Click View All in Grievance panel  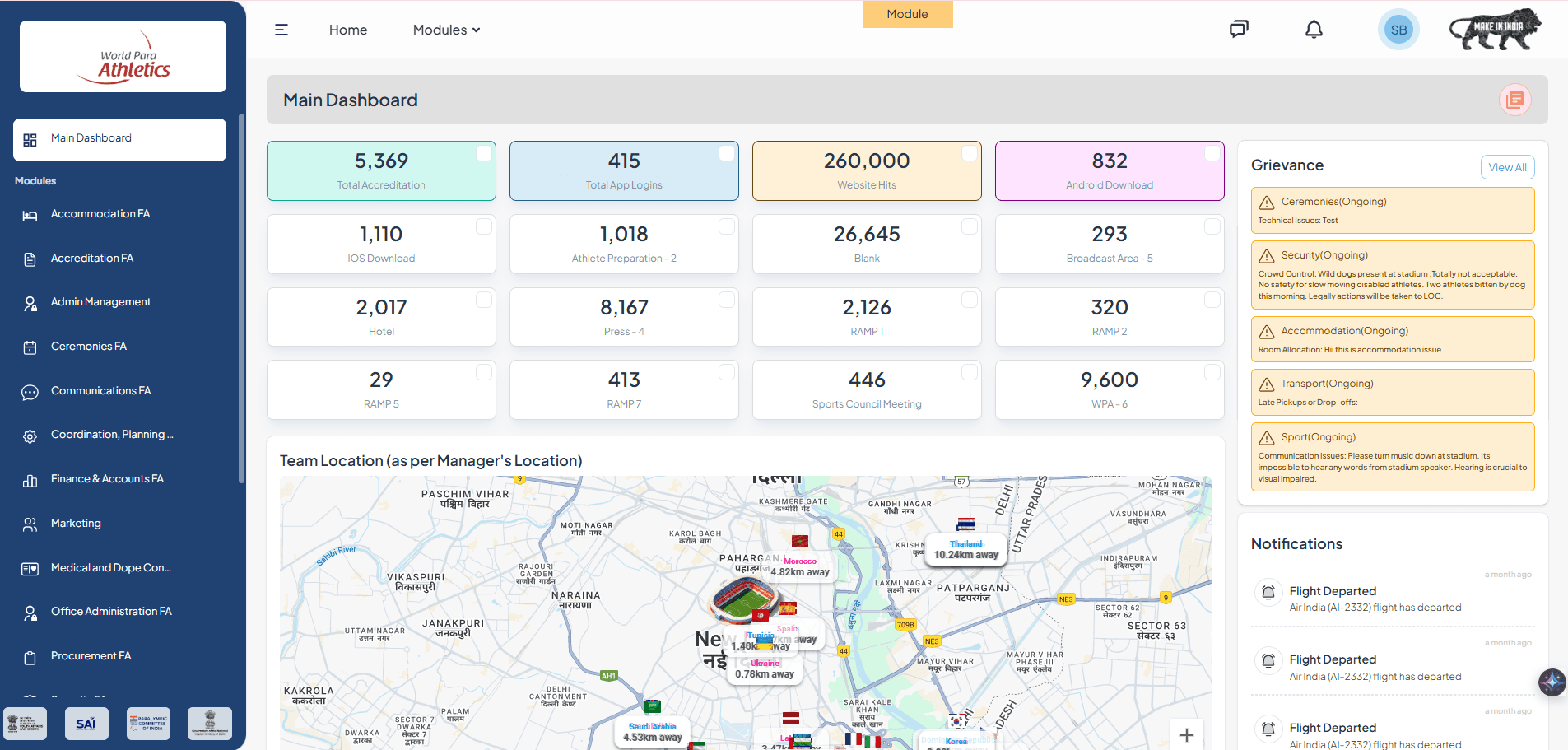pyautogui.click(x=1506, y=167)
